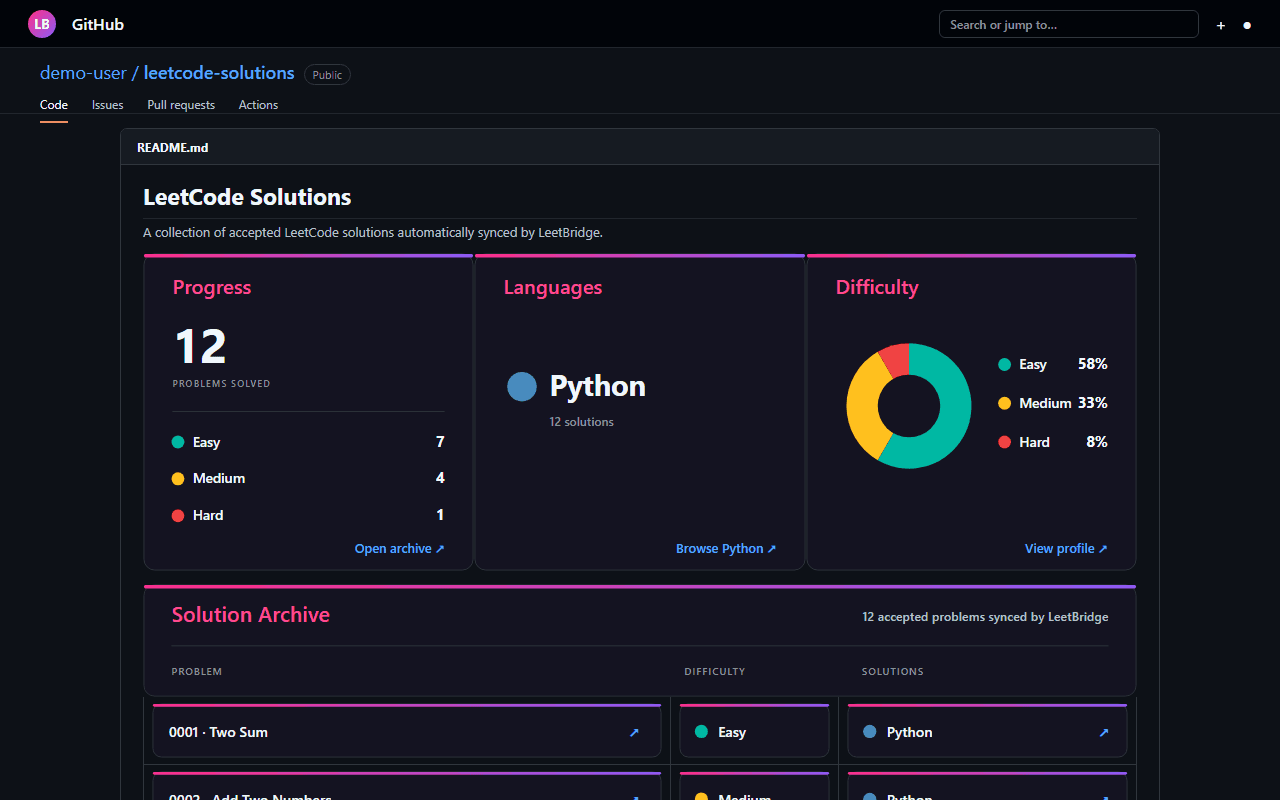Screen dimensions: 1280x800
Task: Click the Solution Archive heading
Action: pyautogui.click(x=251, y=615)
